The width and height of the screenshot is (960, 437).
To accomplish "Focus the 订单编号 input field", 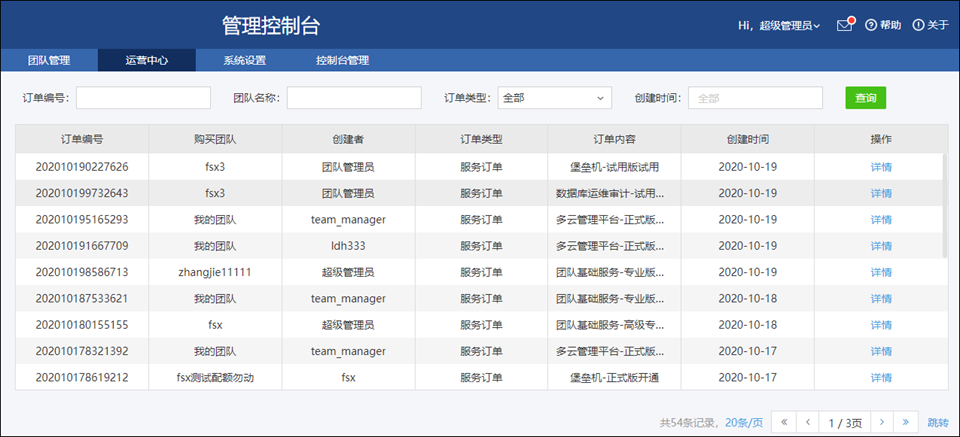I will [143, 98].
